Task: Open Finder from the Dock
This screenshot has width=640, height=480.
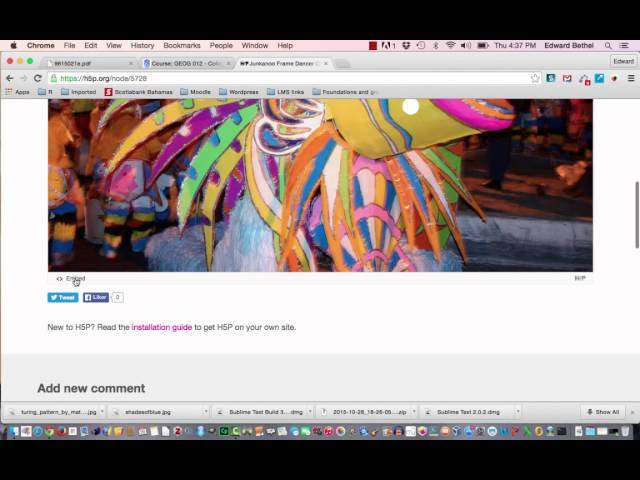Action: coord(14,431)
